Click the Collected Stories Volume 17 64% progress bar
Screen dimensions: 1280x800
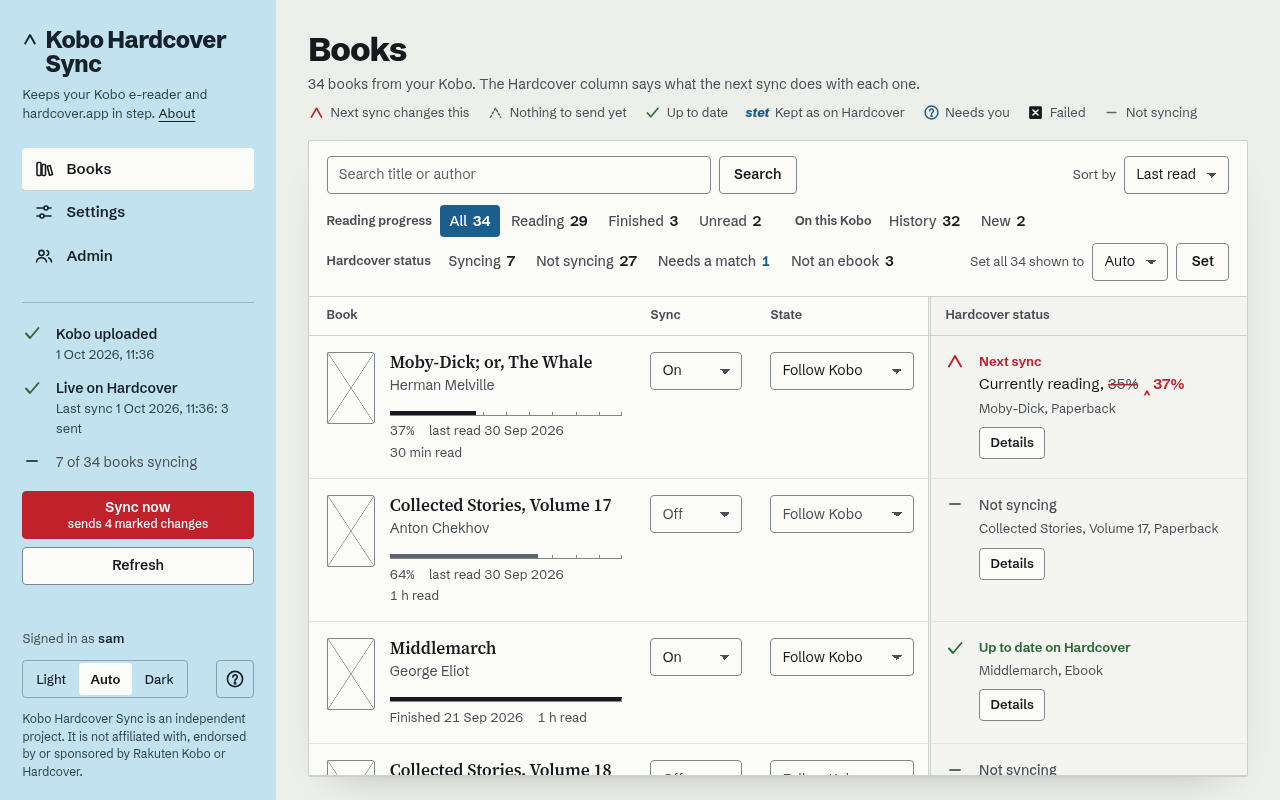[506, 556]
